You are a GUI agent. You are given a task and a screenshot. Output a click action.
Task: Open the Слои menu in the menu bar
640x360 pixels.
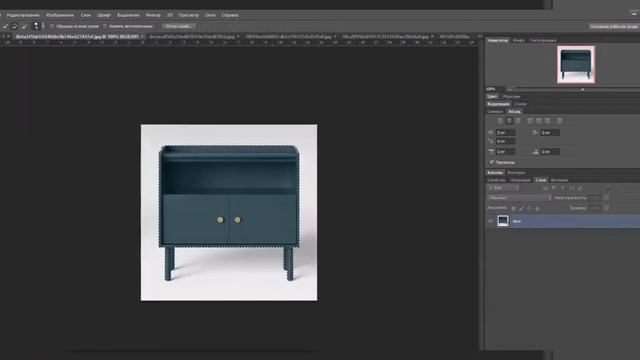click(x=86, y=15)
